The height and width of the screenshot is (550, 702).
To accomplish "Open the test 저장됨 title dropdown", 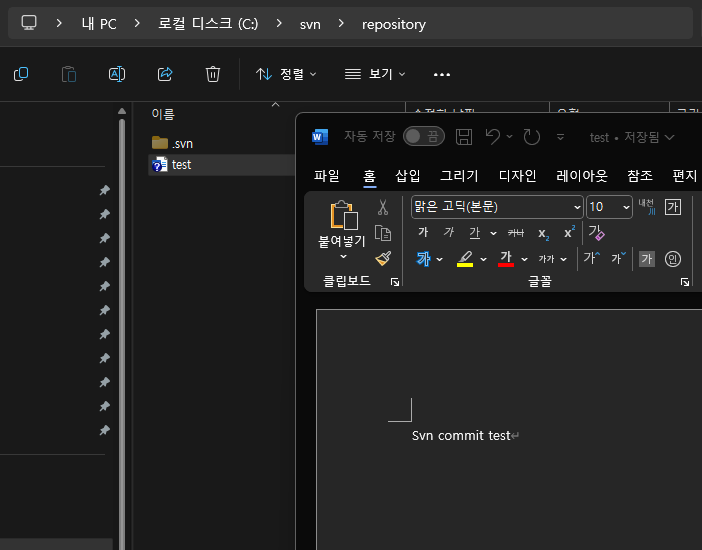I will pos(632,137).
